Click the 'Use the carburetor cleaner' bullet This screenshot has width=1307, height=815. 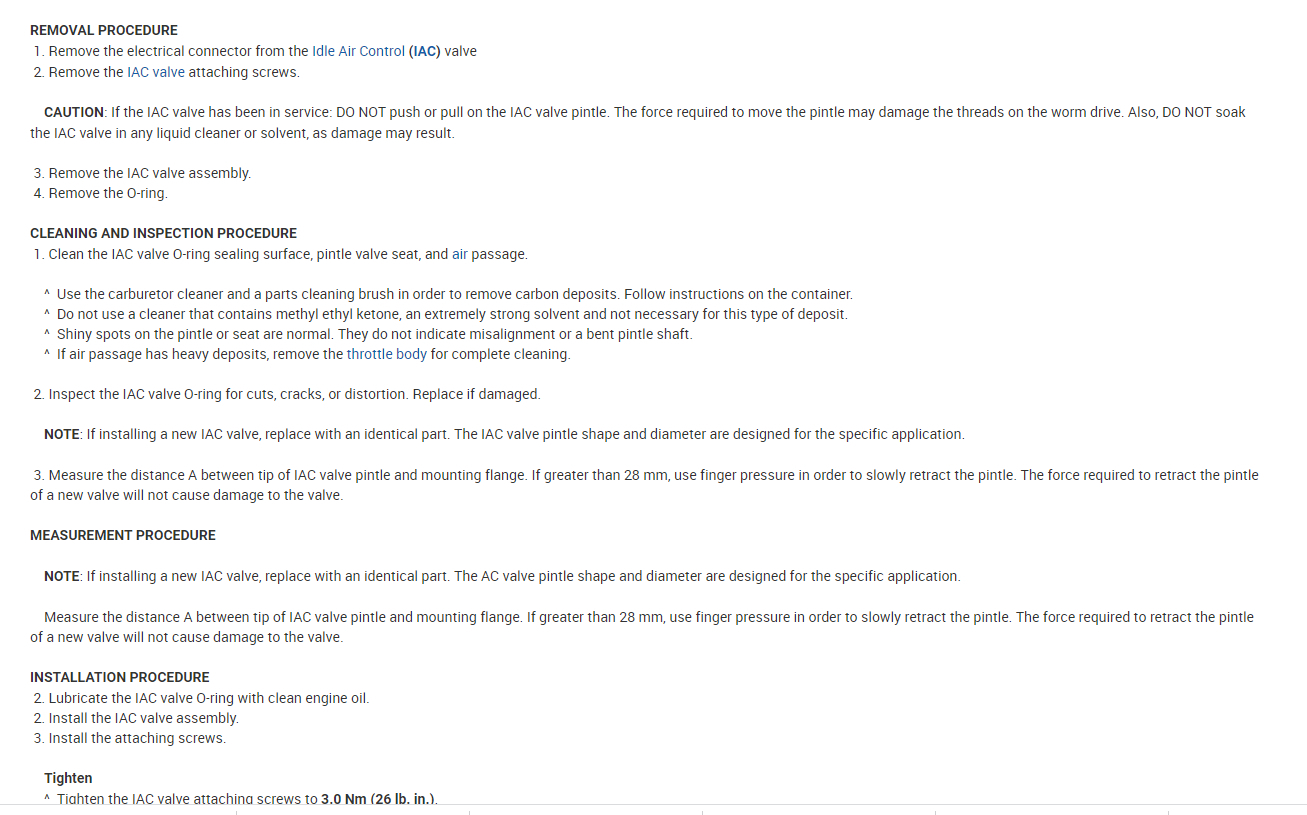point(454,294)
